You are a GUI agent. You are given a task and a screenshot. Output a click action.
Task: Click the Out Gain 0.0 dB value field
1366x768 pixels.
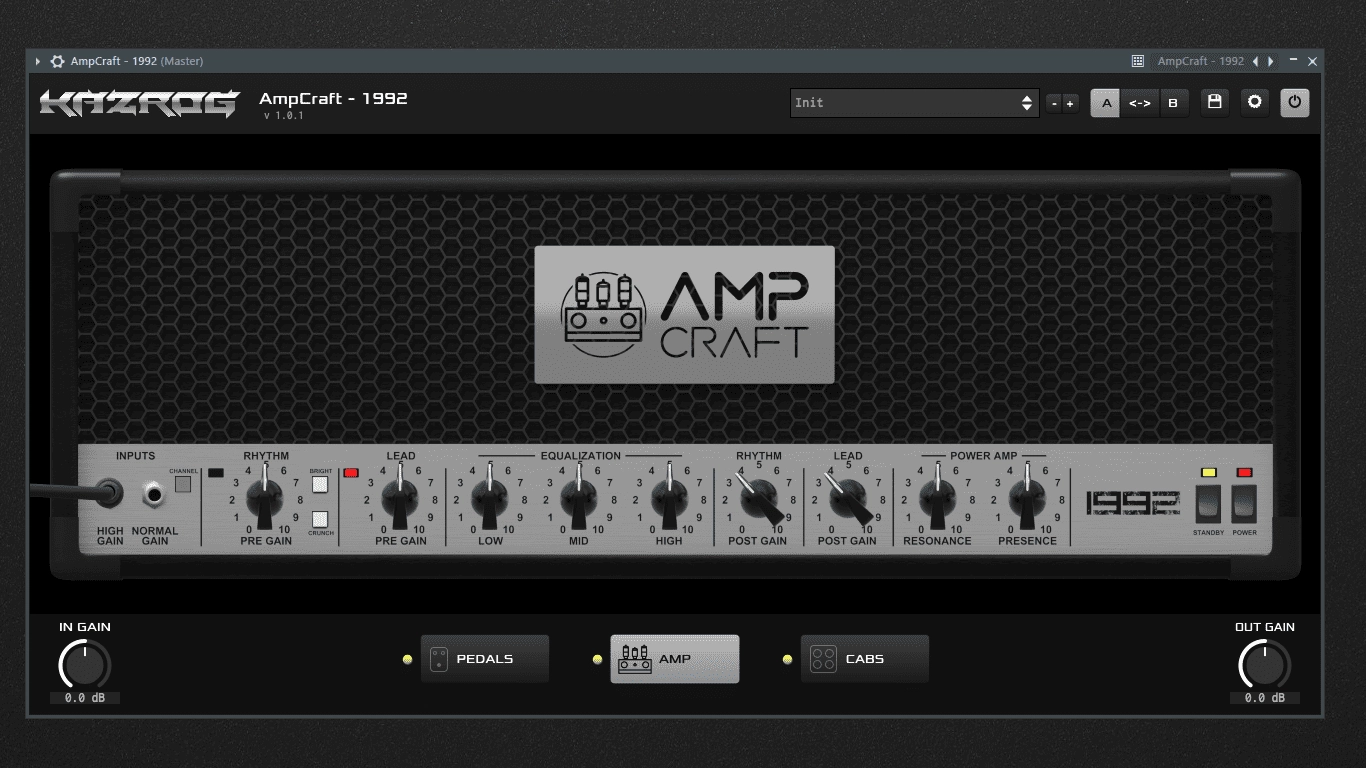[x=1265, y=698]
